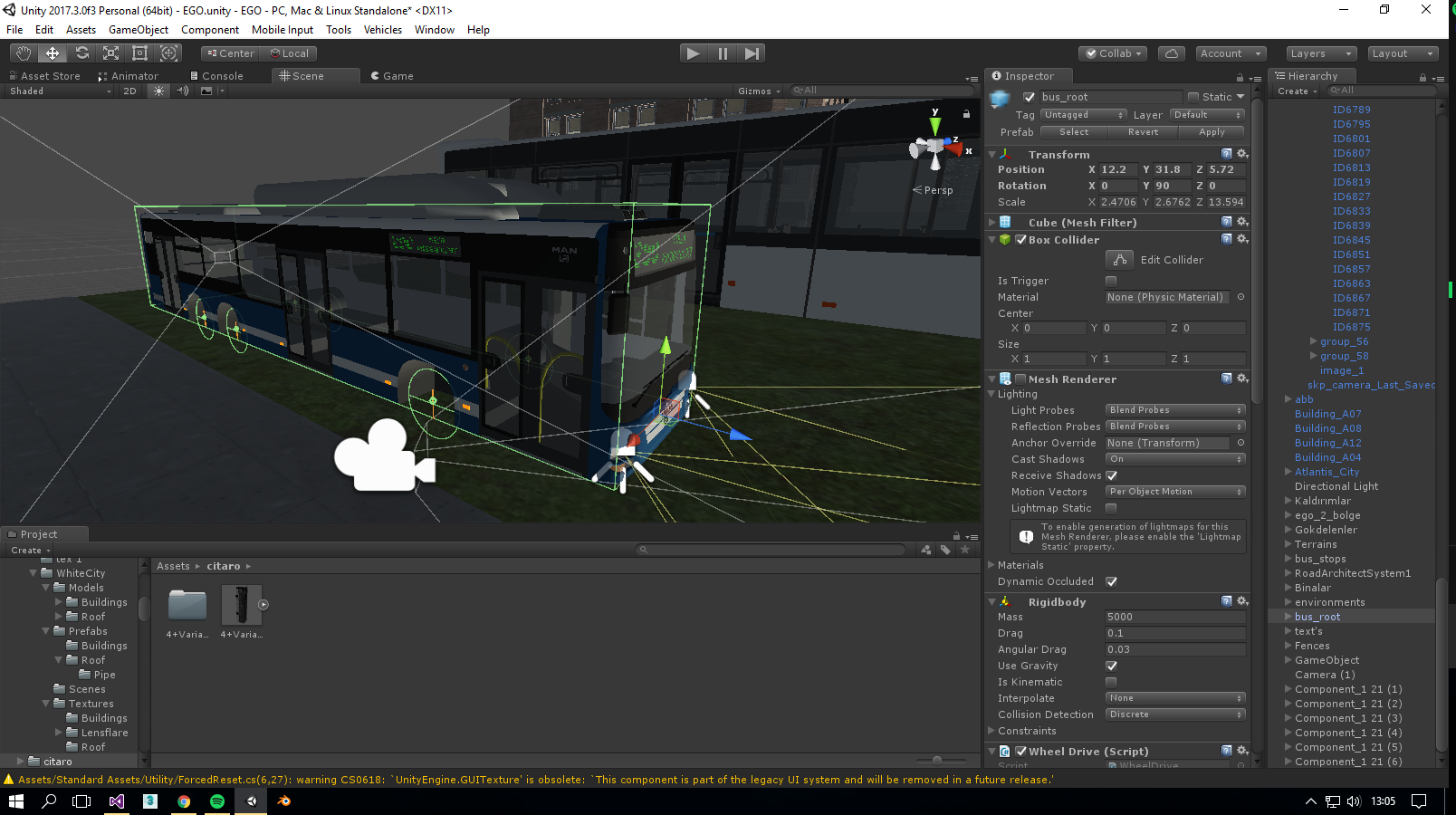Click the Play button
Screen dimensions: 1456x815
point(694,53)
